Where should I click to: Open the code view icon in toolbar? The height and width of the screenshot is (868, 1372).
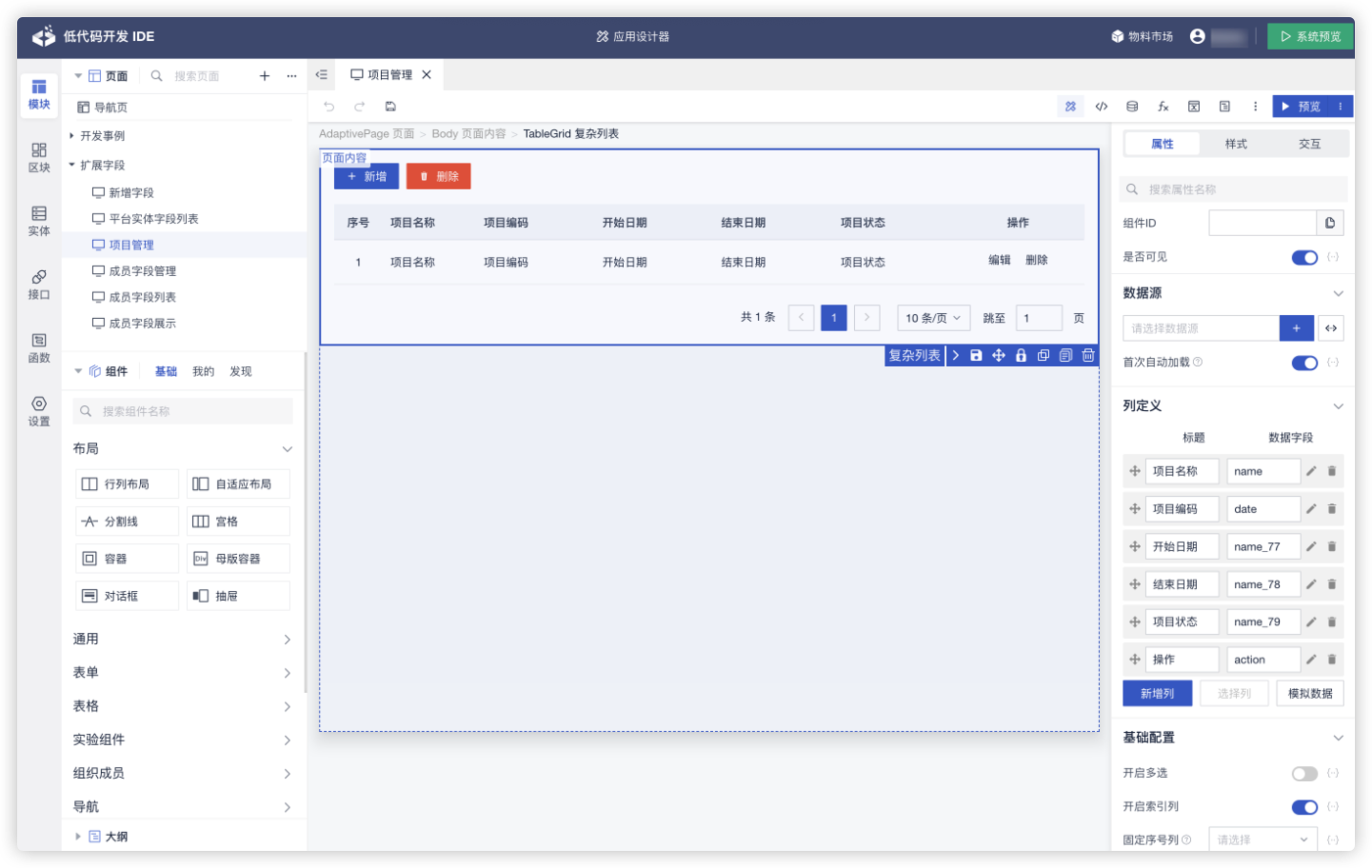click(x=1102, y=107)
